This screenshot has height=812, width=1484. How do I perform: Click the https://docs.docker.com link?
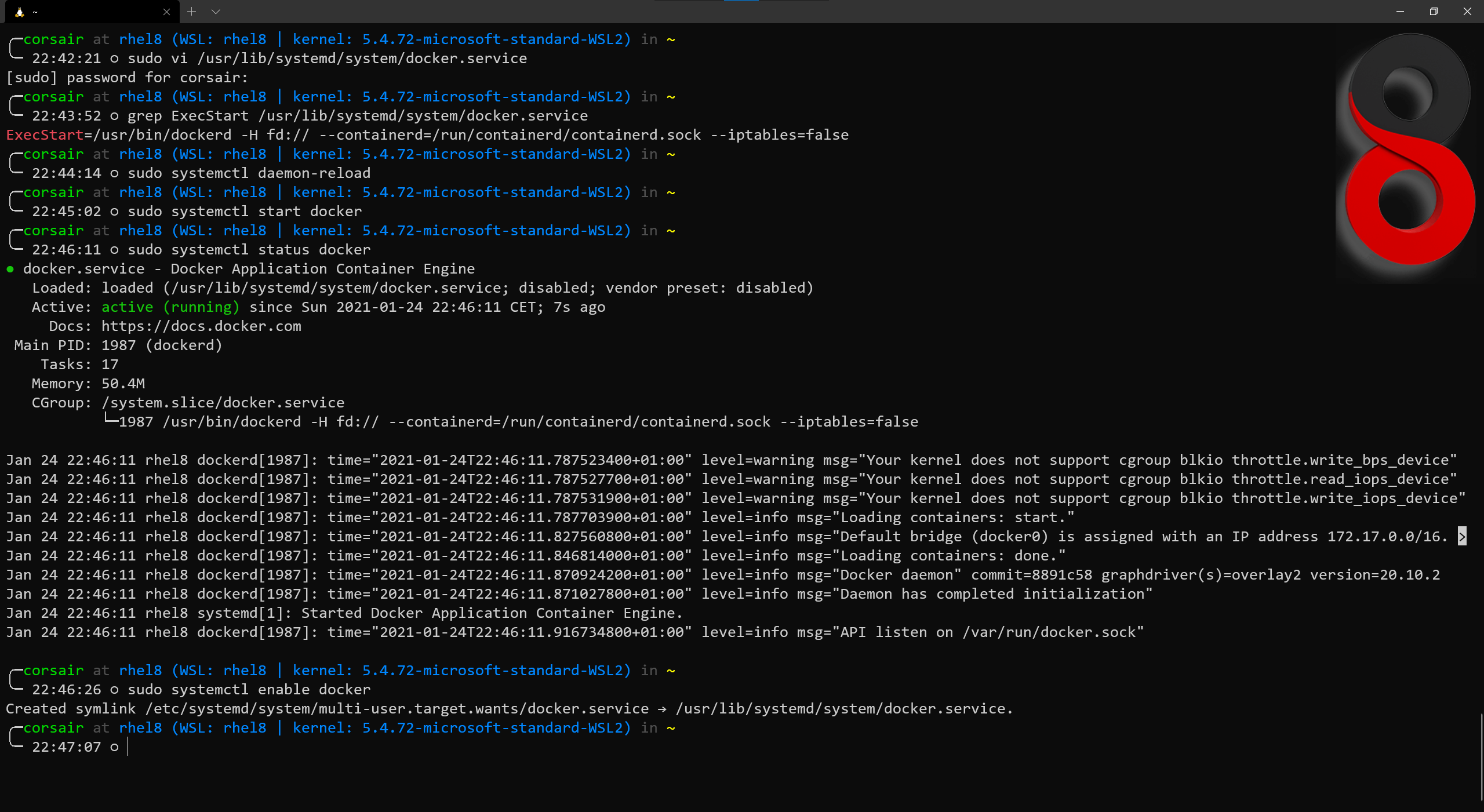201,326
